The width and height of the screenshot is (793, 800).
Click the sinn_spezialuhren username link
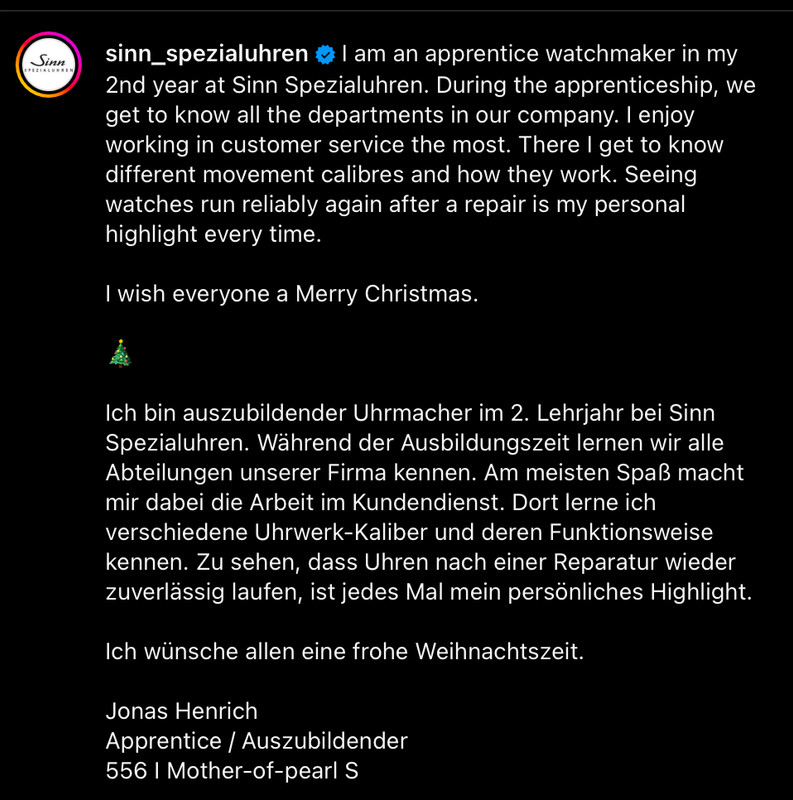click(207, 54)
